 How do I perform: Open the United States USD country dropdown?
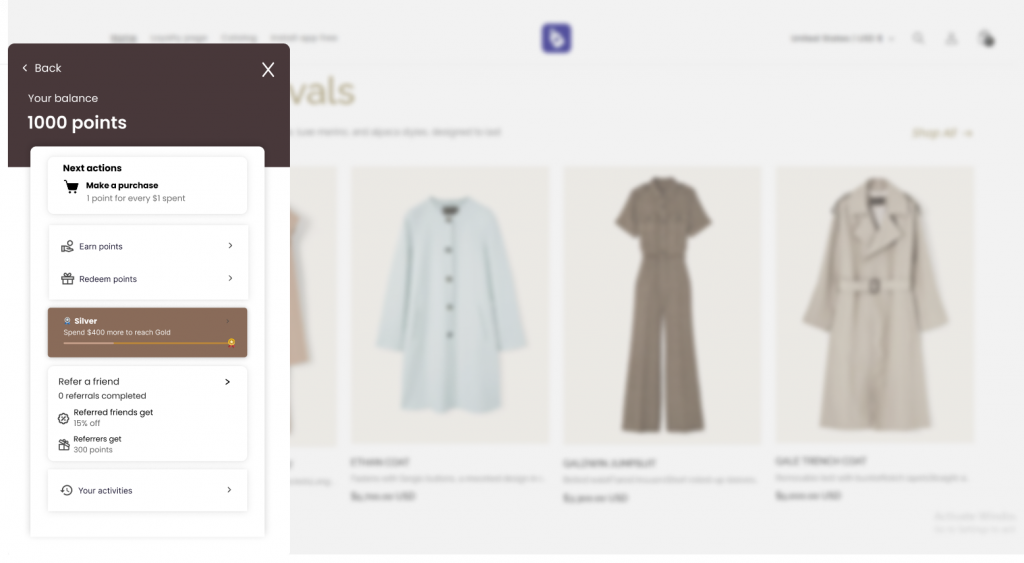(x=842, y=38)
